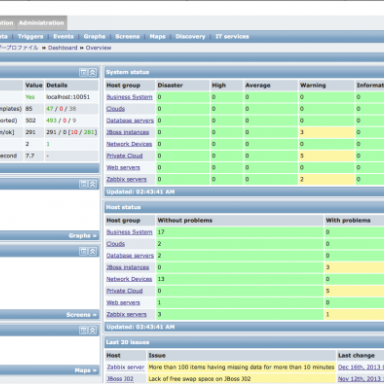Image resolution: width=384 pixels, height=384 pixels.
Task: Open Clouds in Host status table
Action: [116, 244]
